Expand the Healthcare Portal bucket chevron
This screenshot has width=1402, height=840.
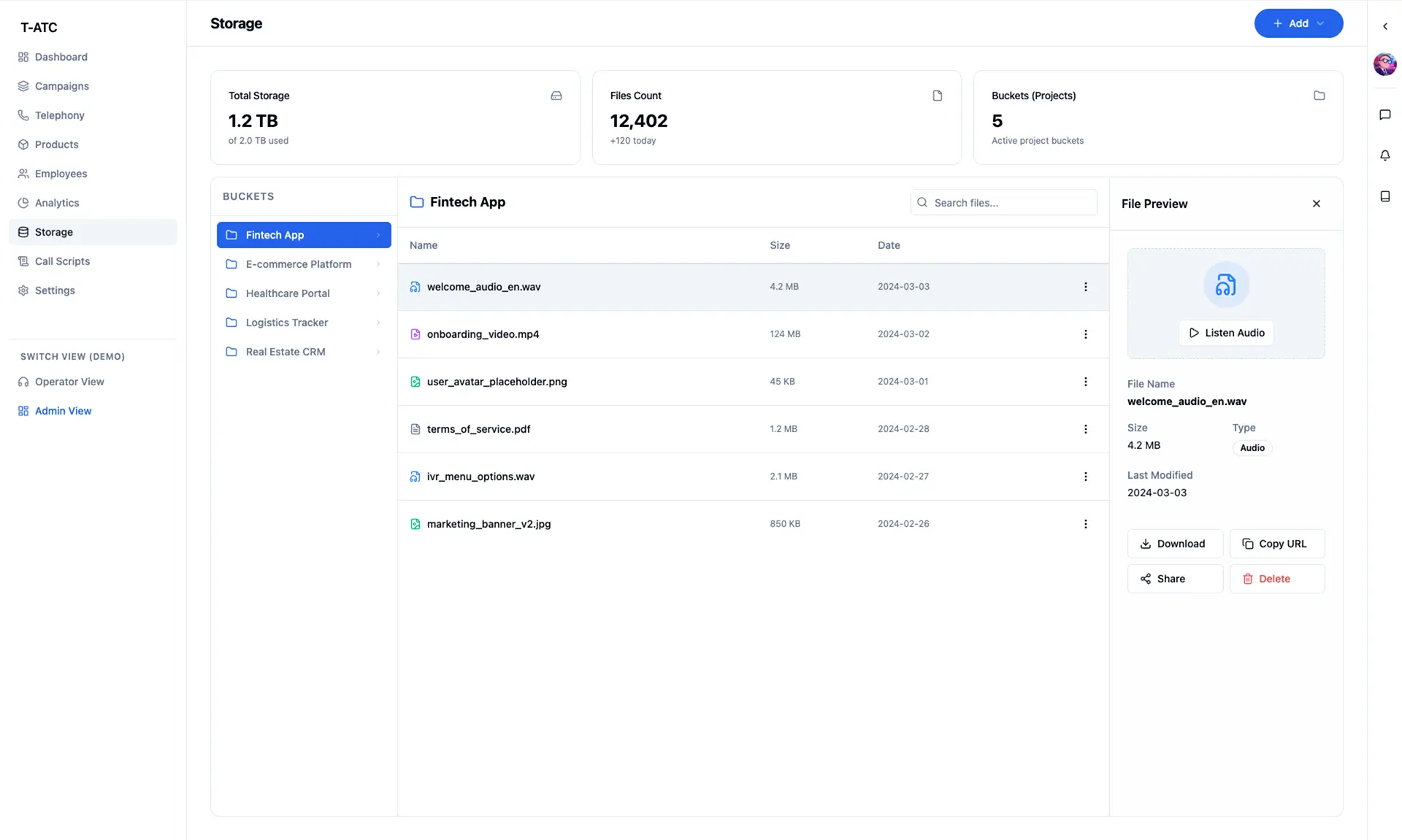[378, 293]
